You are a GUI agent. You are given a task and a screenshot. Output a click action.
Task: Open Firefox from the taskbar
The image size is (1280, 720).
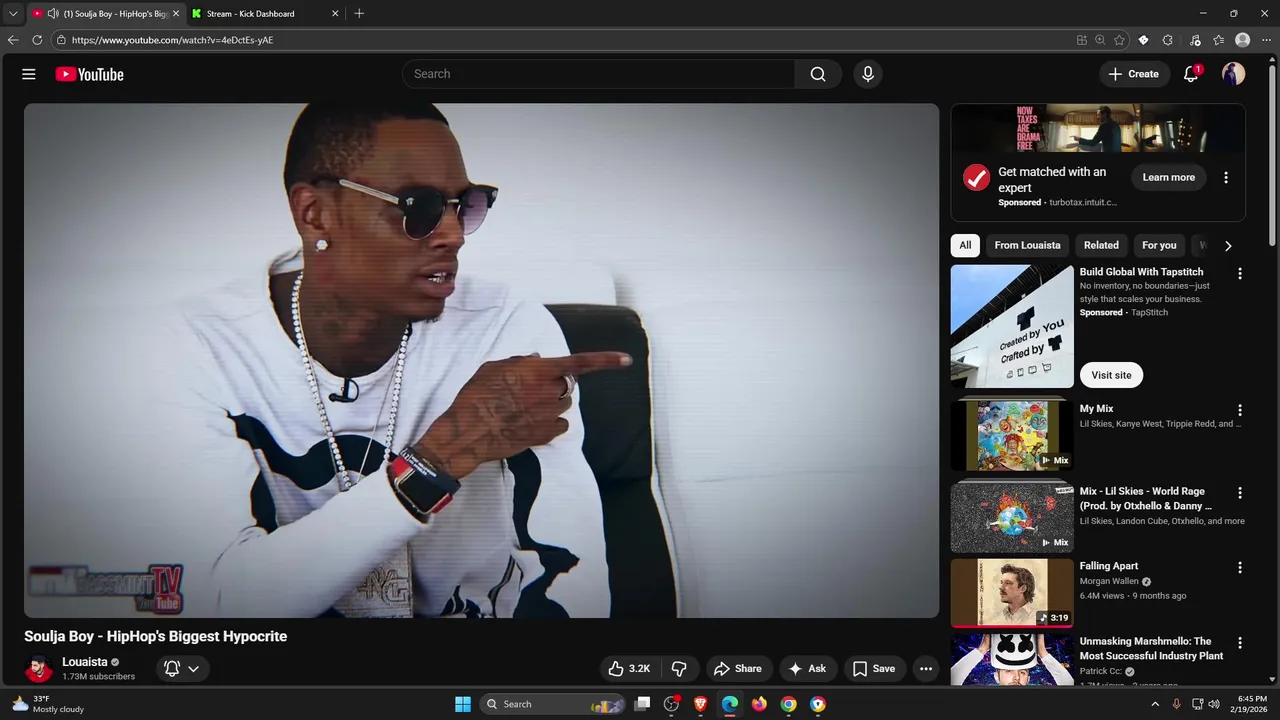[759, 704]
